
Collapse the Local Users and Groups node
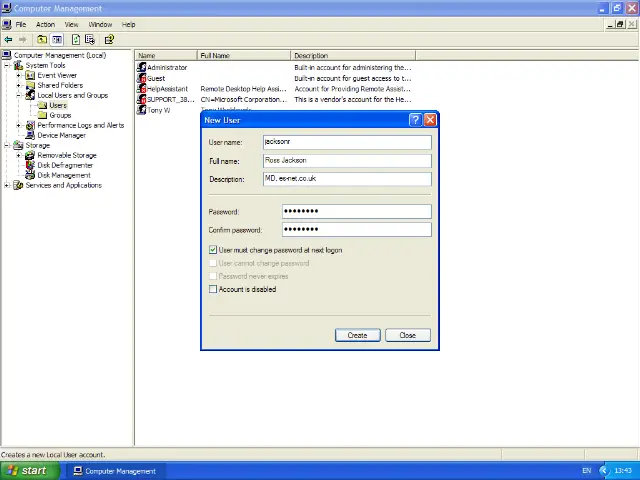18,95
